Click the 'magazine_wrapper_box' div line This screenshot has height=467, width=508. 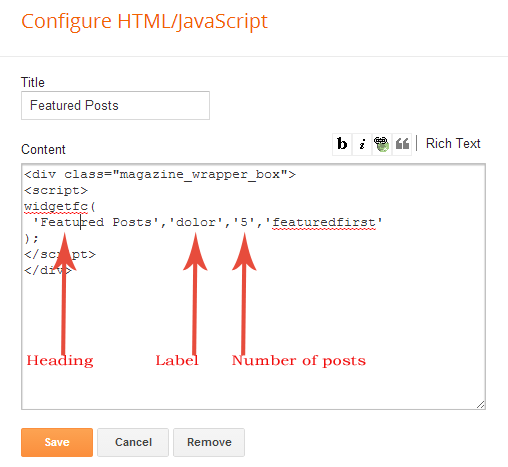tap(160, 174)
